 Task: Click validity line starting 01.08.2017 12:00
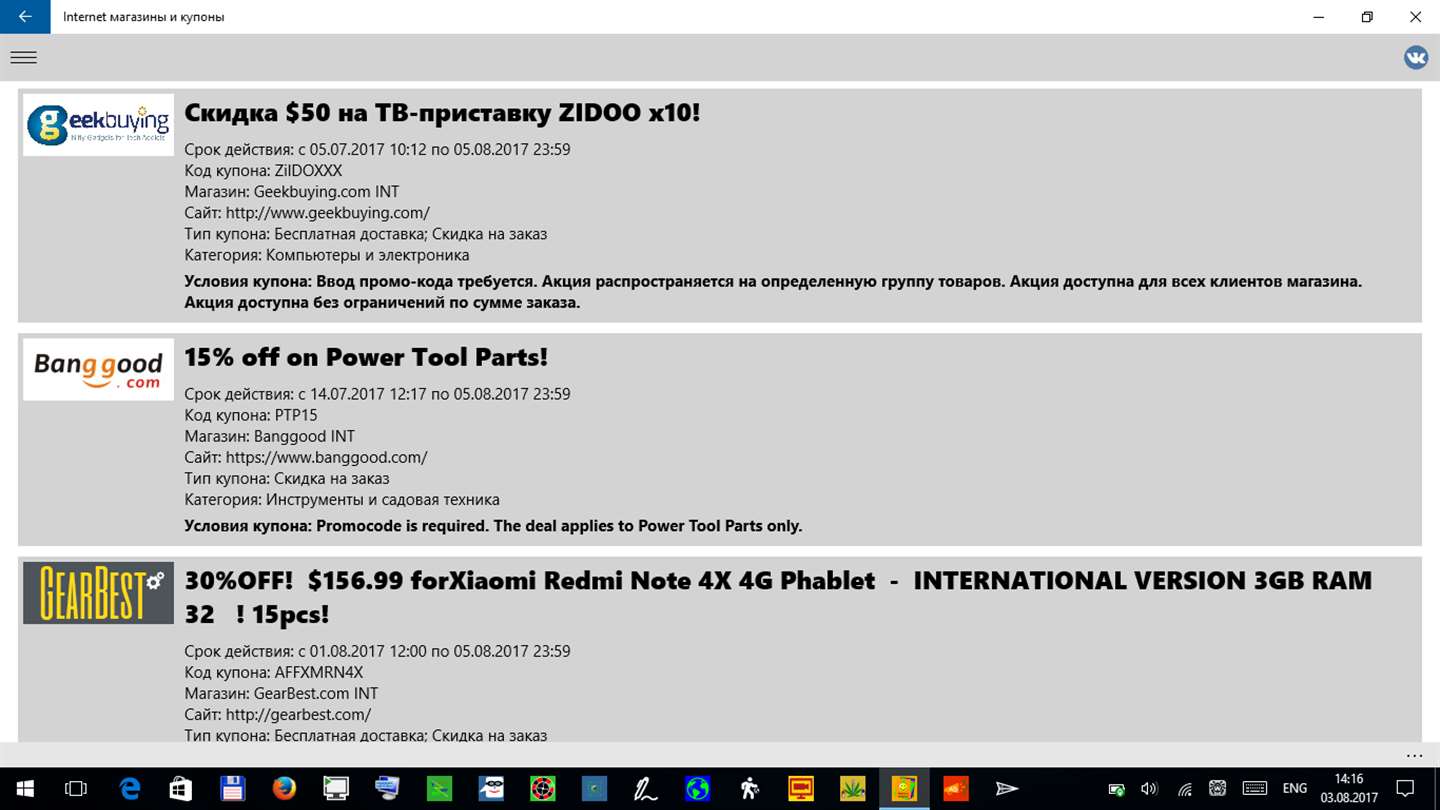[x=377, y=651]
